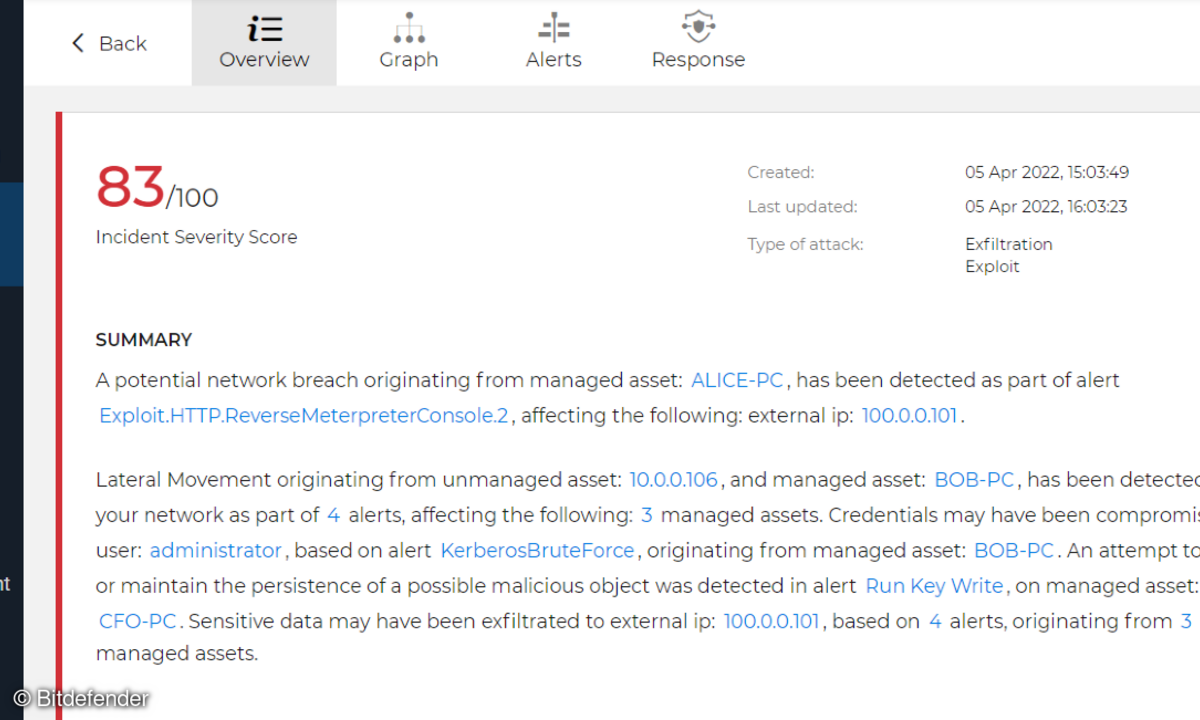Click the Incident Severity Score label
The image size is (1200, 720).
tap(196, 237)
